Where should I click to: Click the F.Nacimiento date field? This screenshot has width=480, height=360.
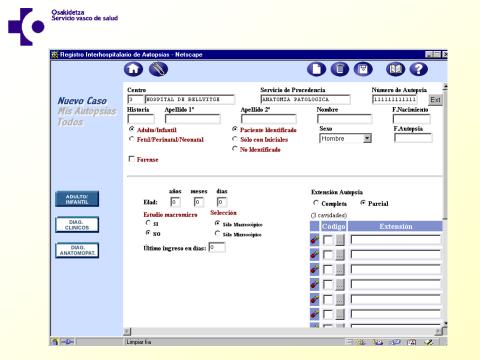[412, 119]
